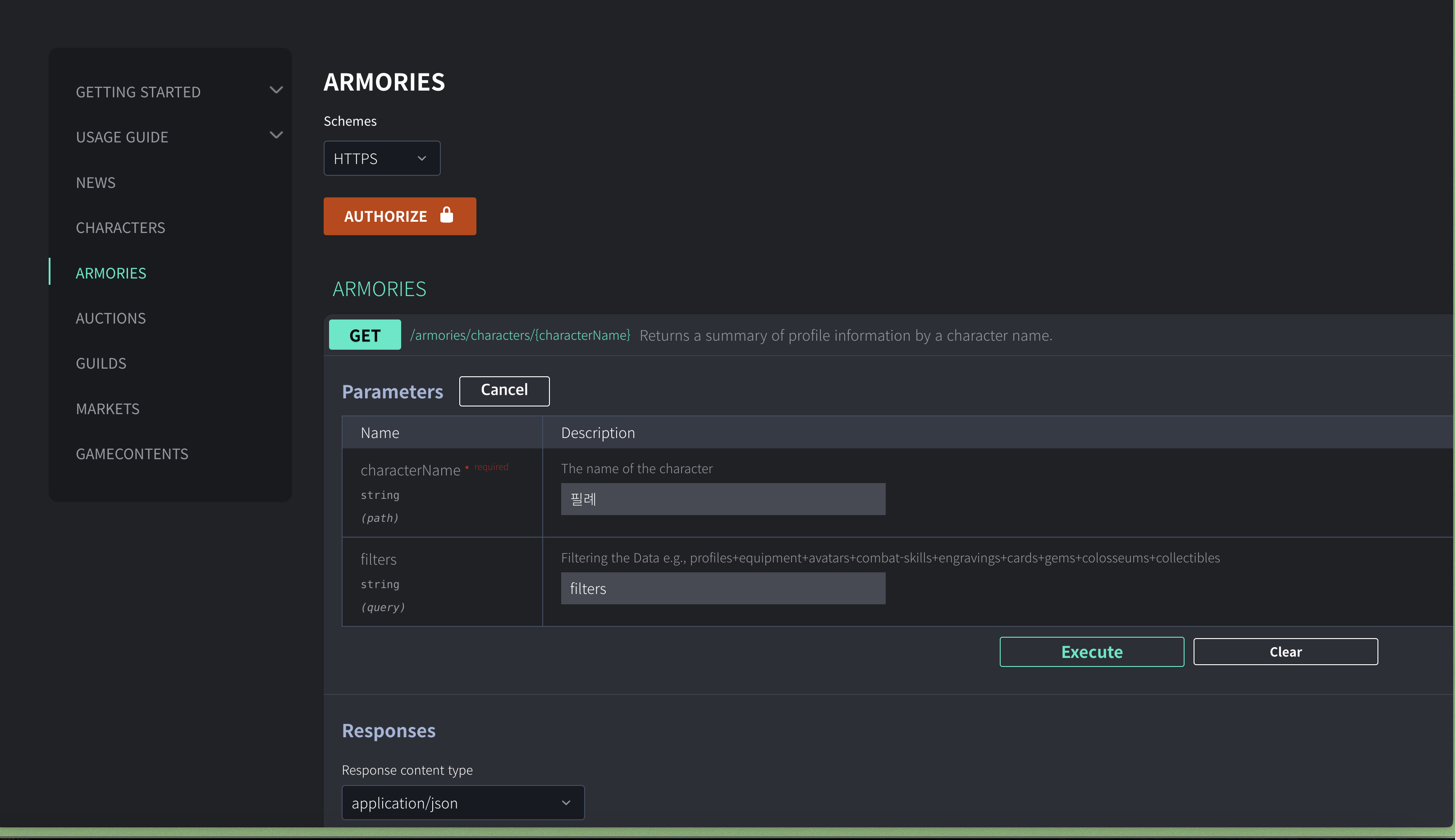Execute the API request
The image size is (1455, 840).
point(1092,652)
